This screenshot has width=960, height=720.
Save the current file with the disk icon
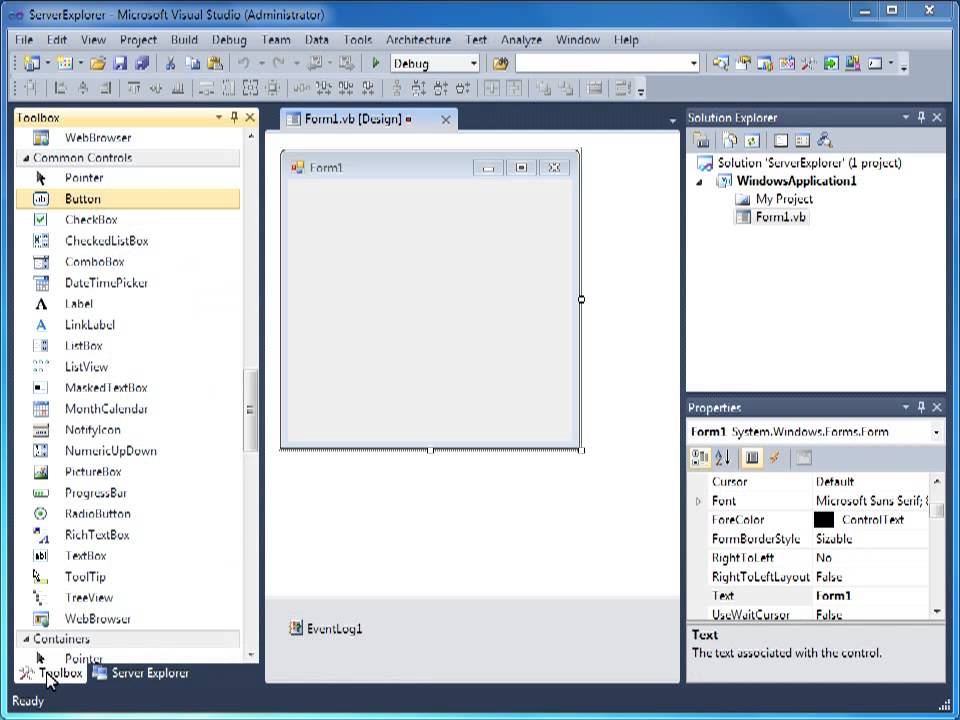point(120,63)
